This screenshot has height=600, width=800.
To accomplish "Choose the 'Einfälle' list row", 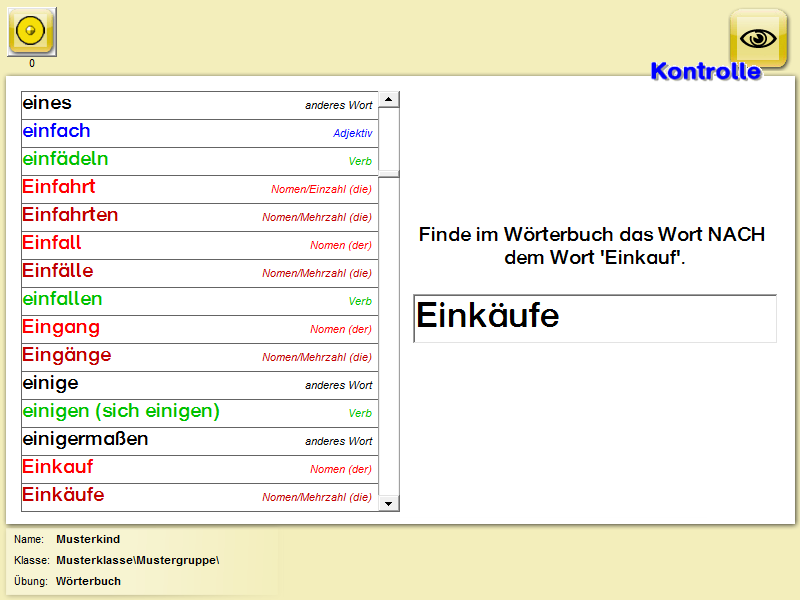I will tap(198, 273).
